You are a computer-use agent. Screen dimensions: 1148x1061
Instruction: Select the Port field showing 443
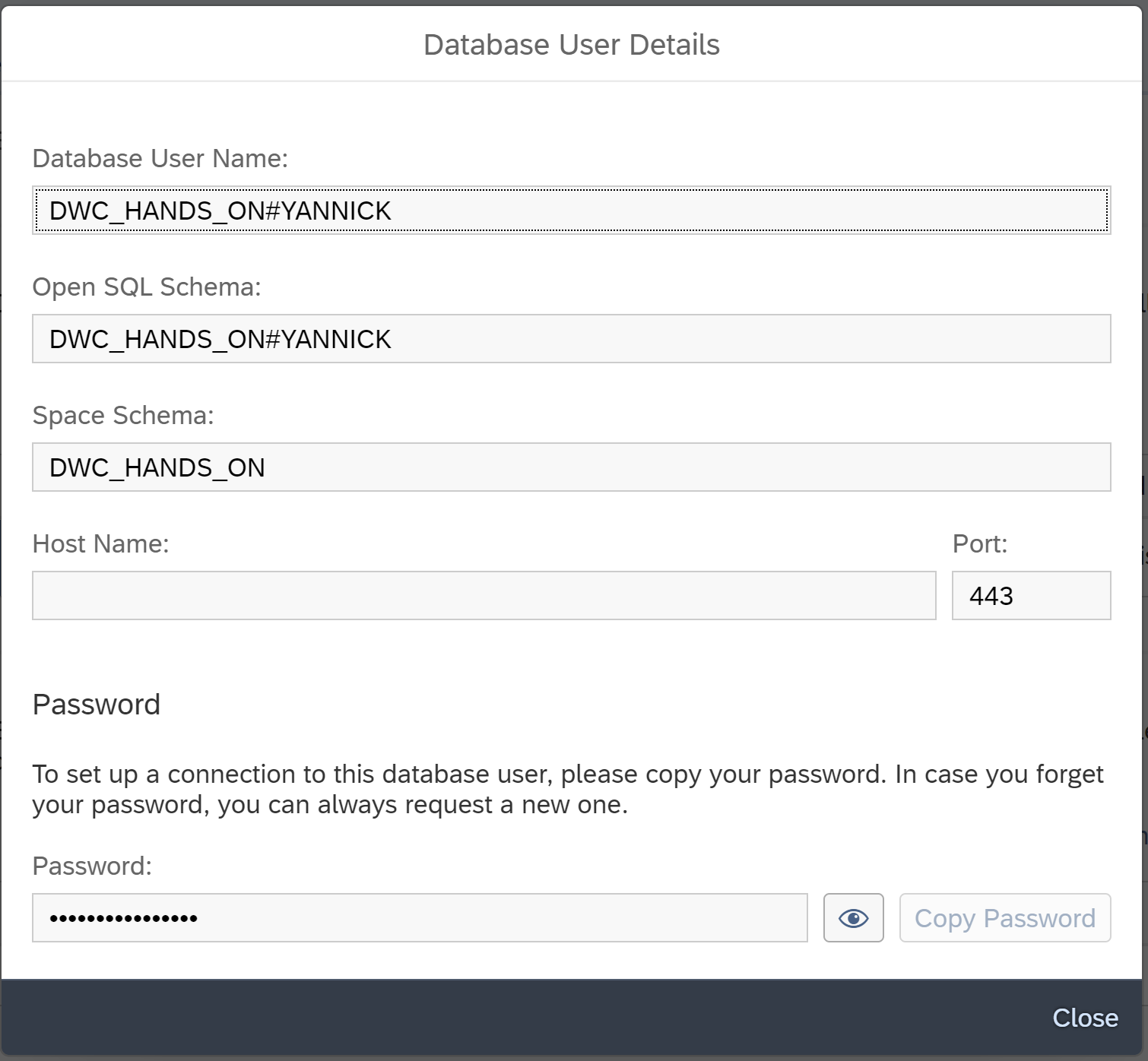tap(1031, 596)
